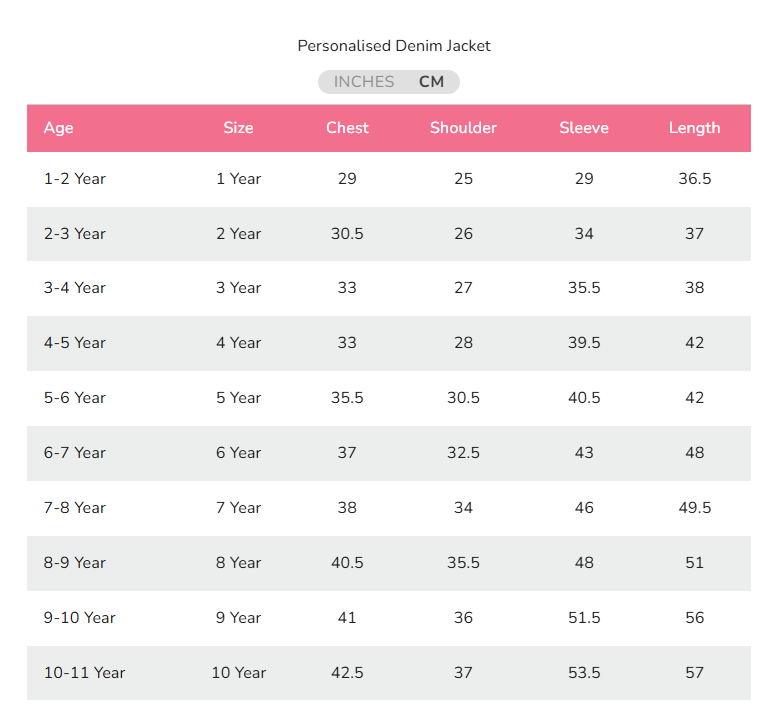Select the Shoulder column header
The width and height of the screenshot is (779, 707).
click(x=463, y=128)
